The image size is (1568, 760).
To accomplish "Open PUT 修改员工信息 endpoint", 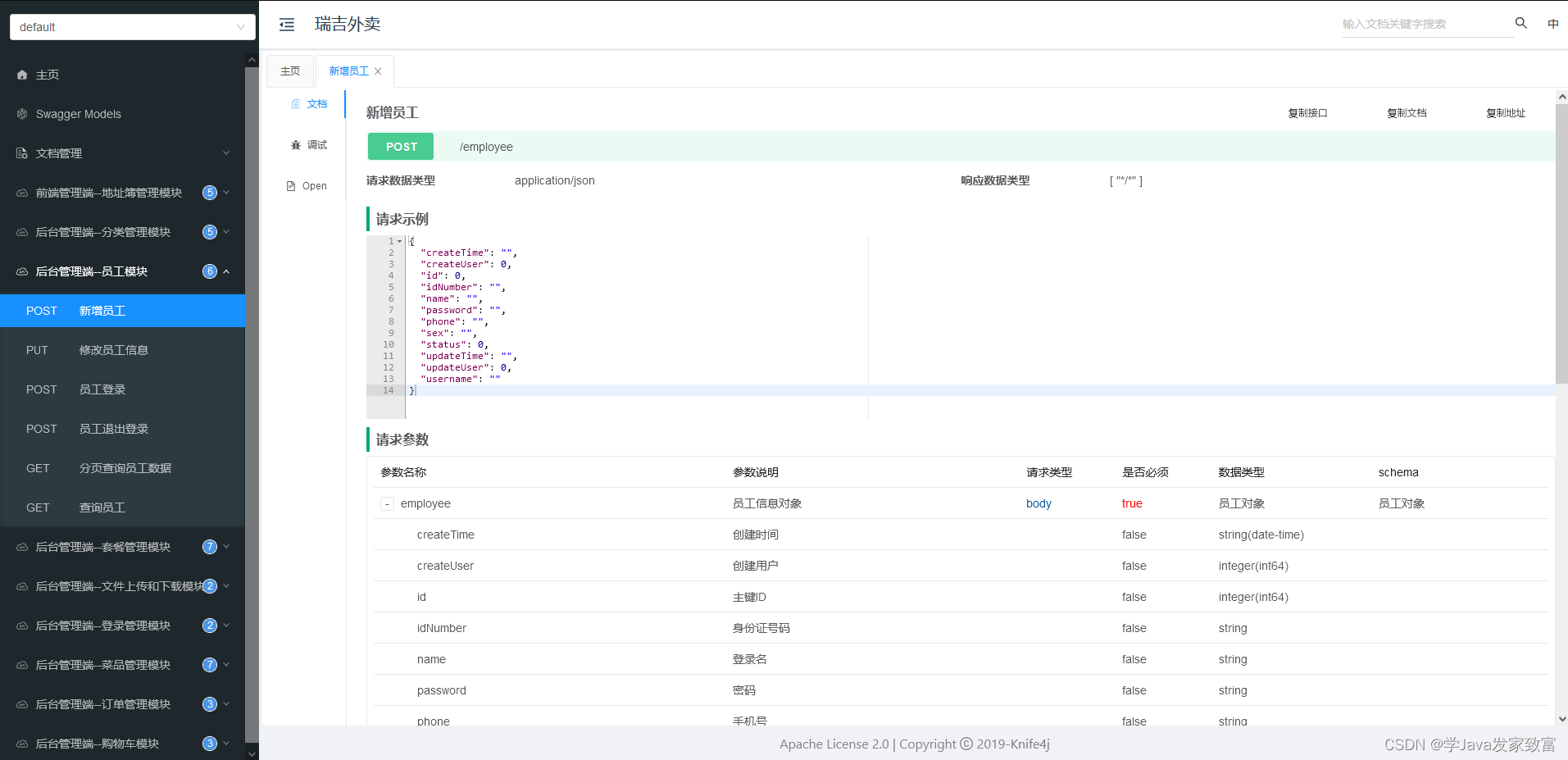I will (x=122, y=350).
